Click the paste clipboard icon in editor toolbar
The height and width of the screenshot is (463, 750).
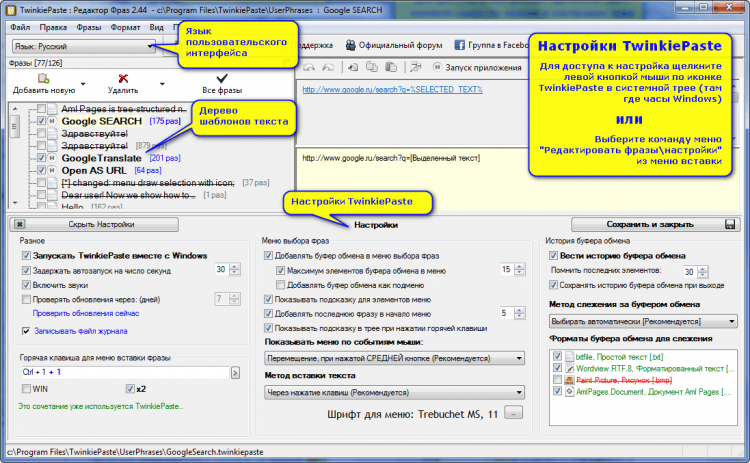pos(391,67)
